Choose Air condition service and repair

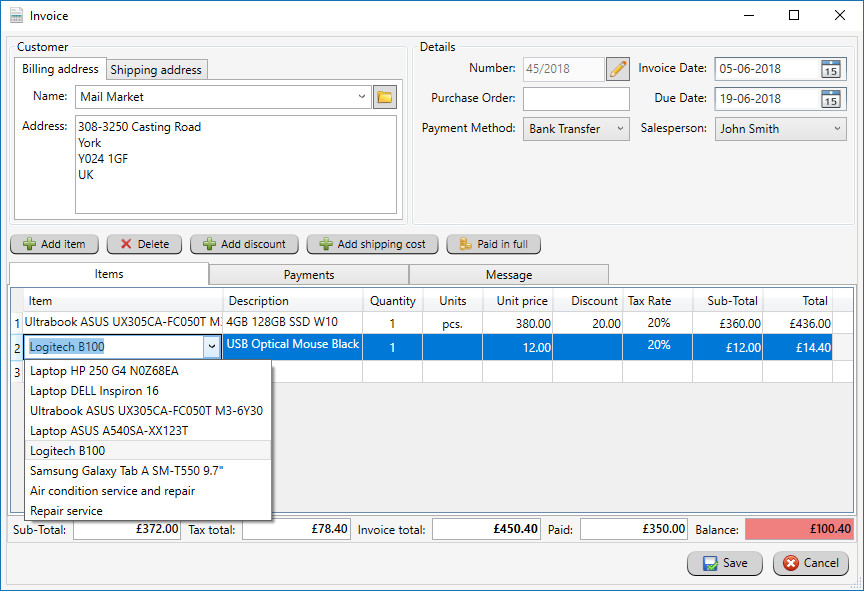[x=148, y=491]
